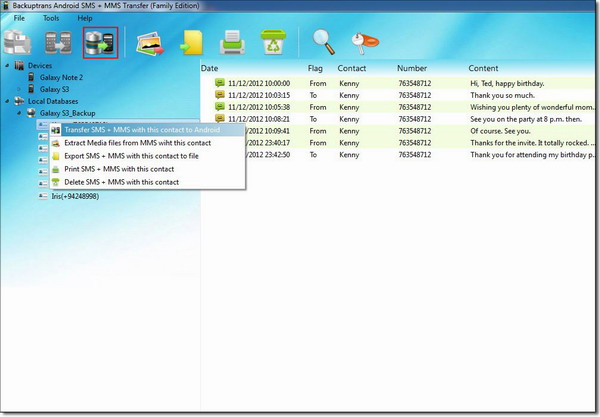Collapse the Local Databases tree node
The height and width of the screenshot is (417, 600).
tap(7, 101)
